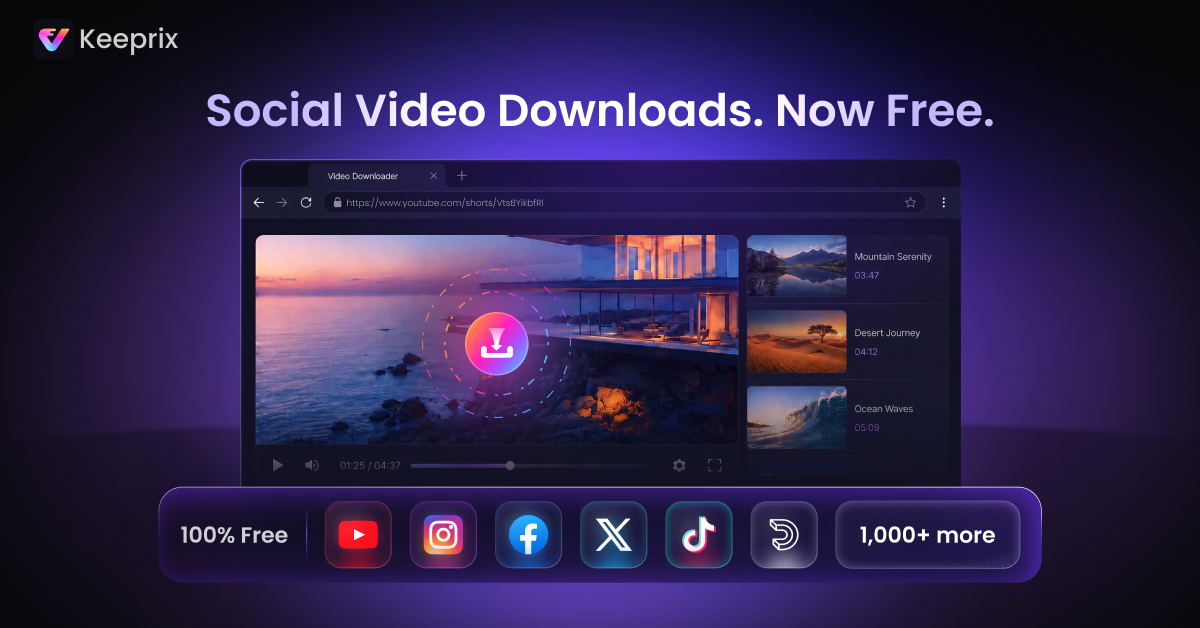Reload the browser page
Screen dimensions: 1200x628
point(306,202)
